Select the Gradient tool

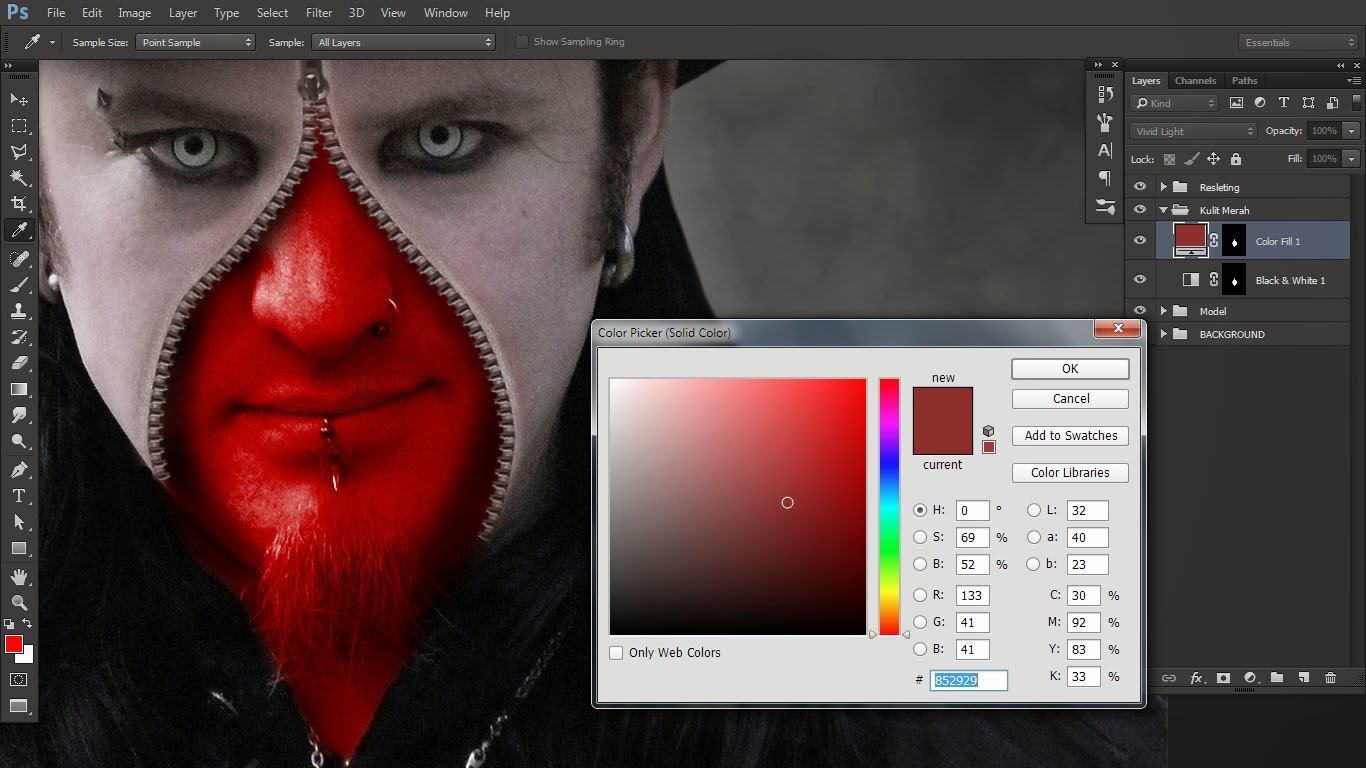click(19, 389)
